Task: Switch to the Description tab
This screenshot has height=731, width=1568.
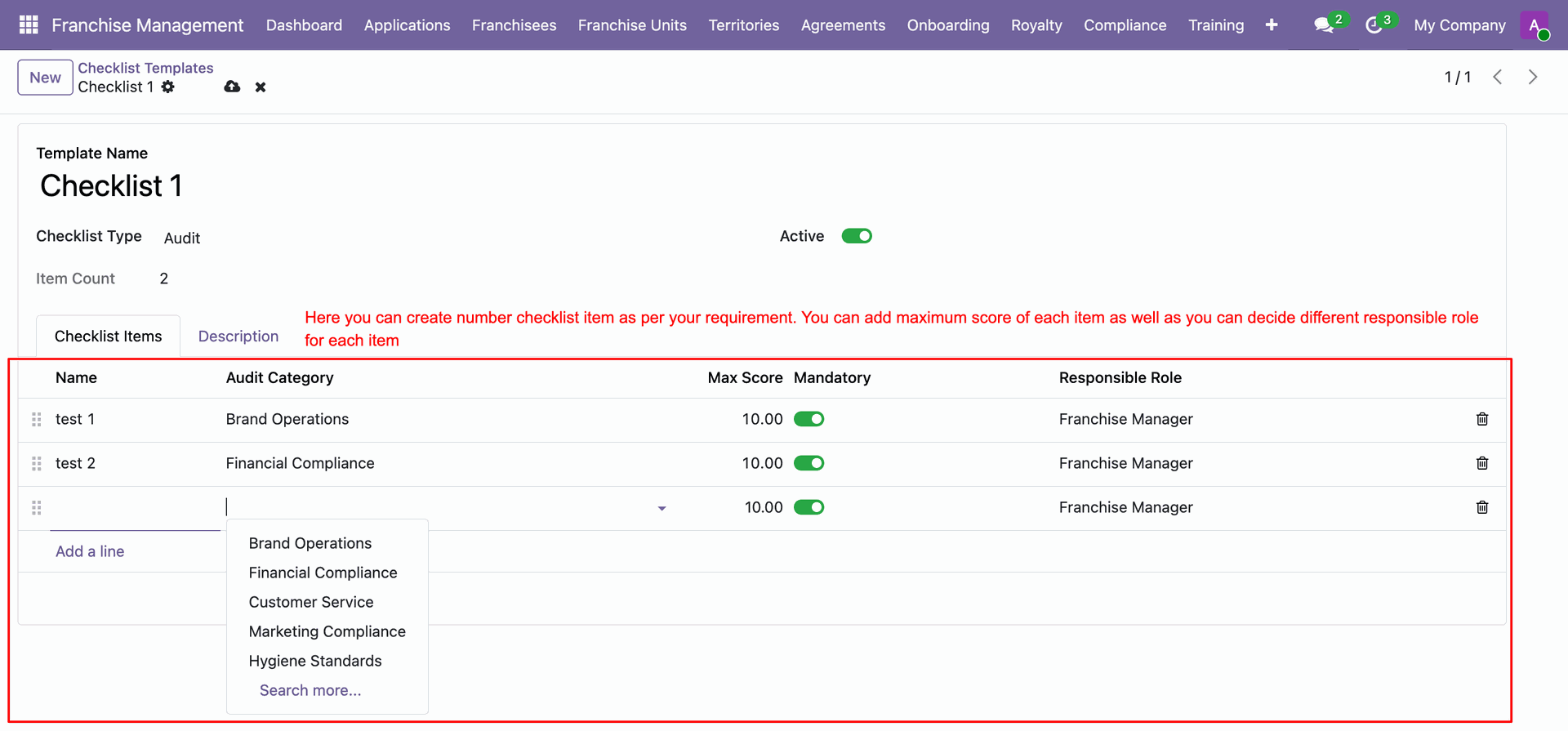Action: pyautogui.click(x=238, y=337)
